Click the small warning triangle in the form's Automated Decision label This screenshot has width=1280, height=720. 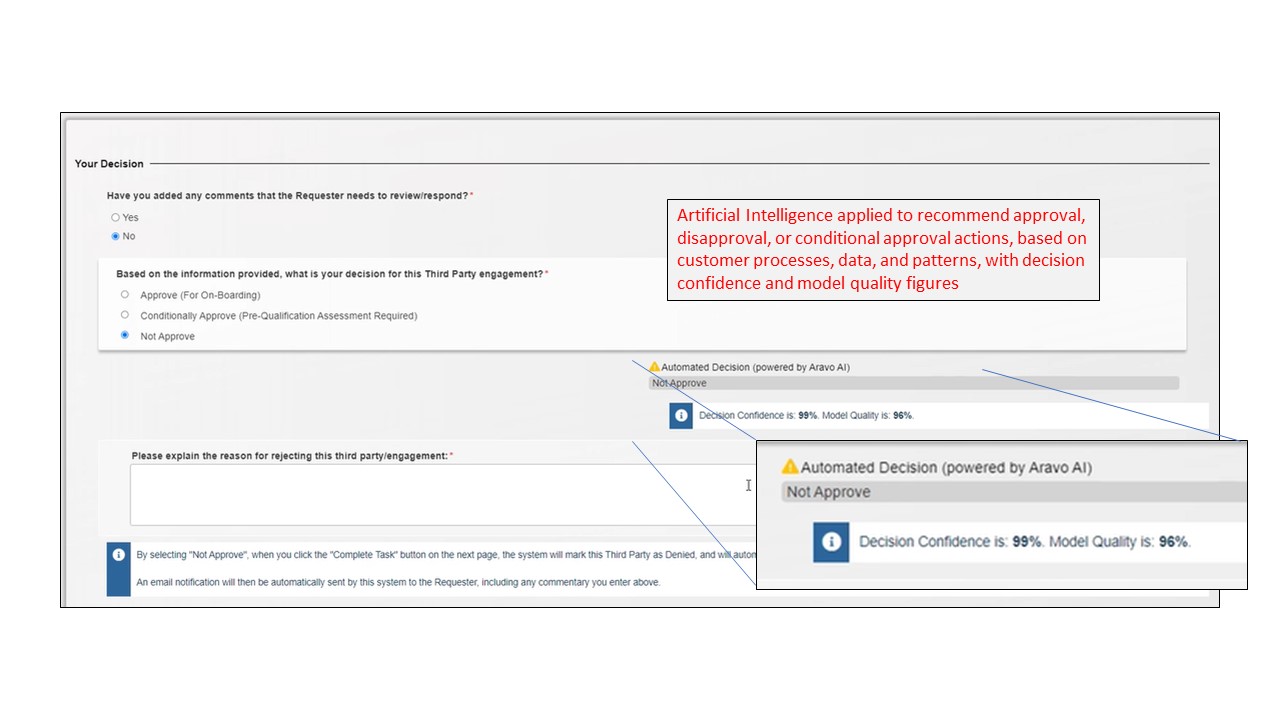[654, 367]
